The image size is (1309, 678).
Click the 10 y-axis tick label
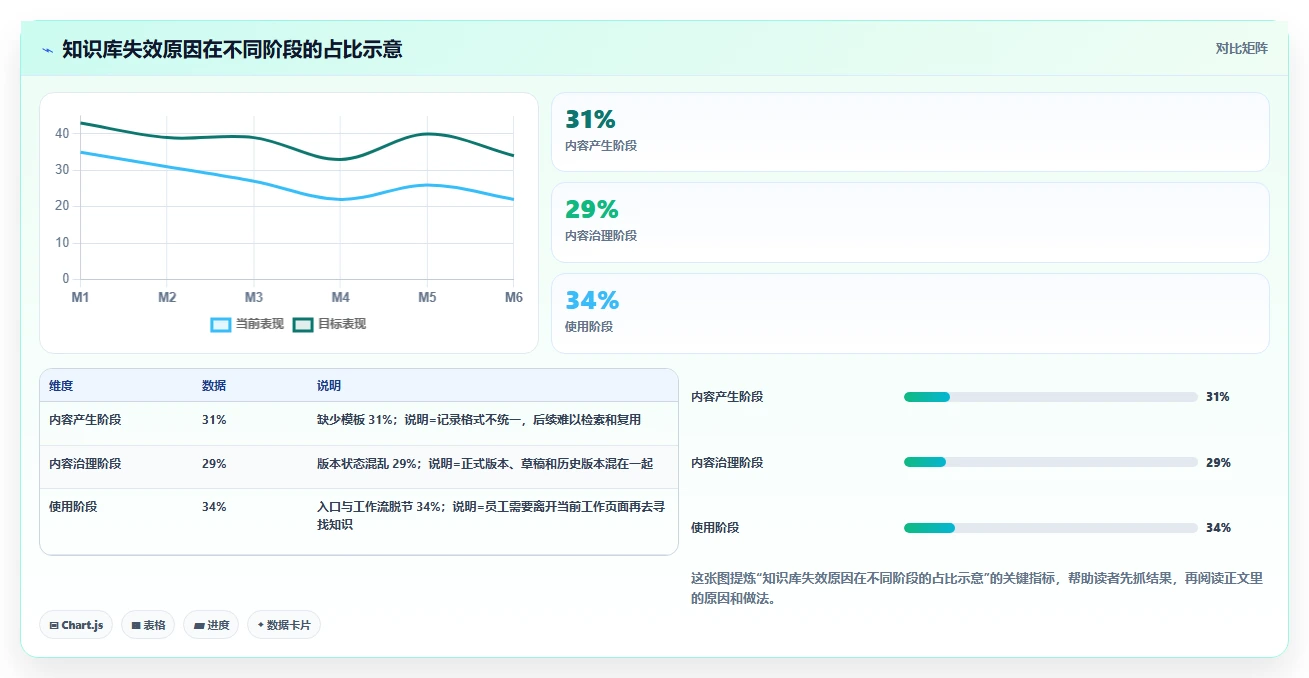click(62, 243)
